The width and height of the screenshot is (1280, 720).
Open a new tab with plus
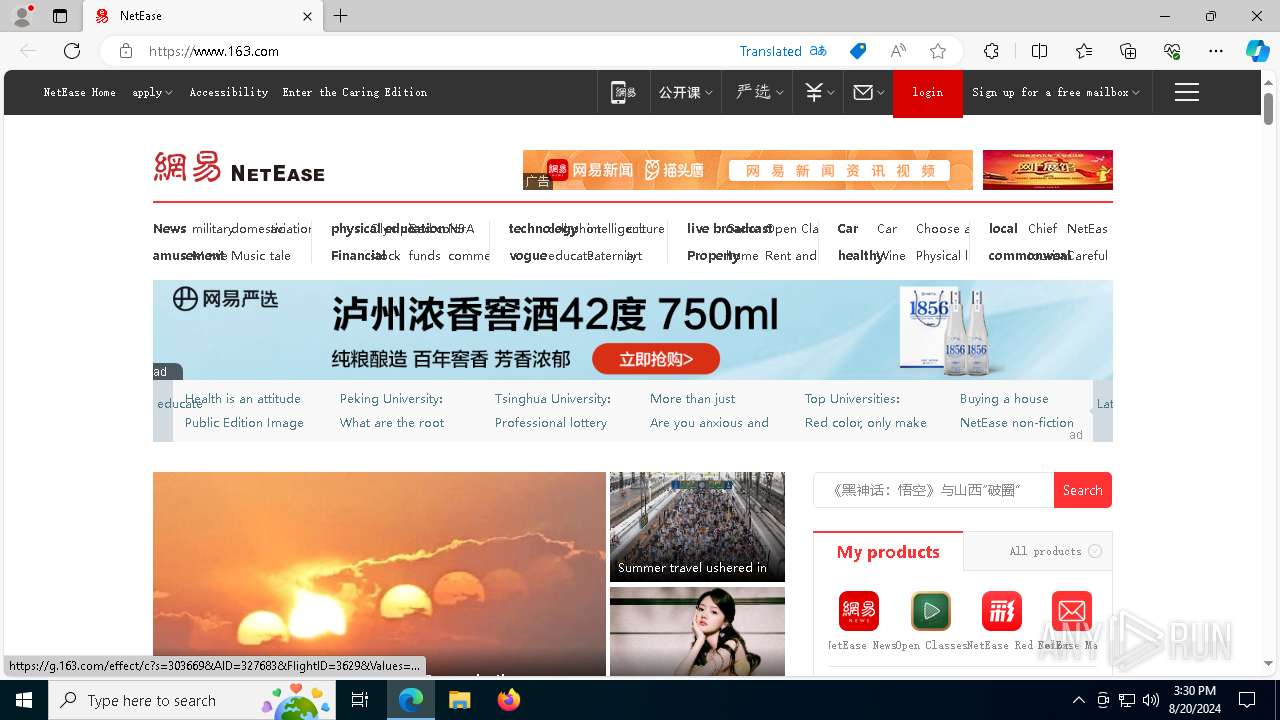pyautogui.click(x=341, y=16)
